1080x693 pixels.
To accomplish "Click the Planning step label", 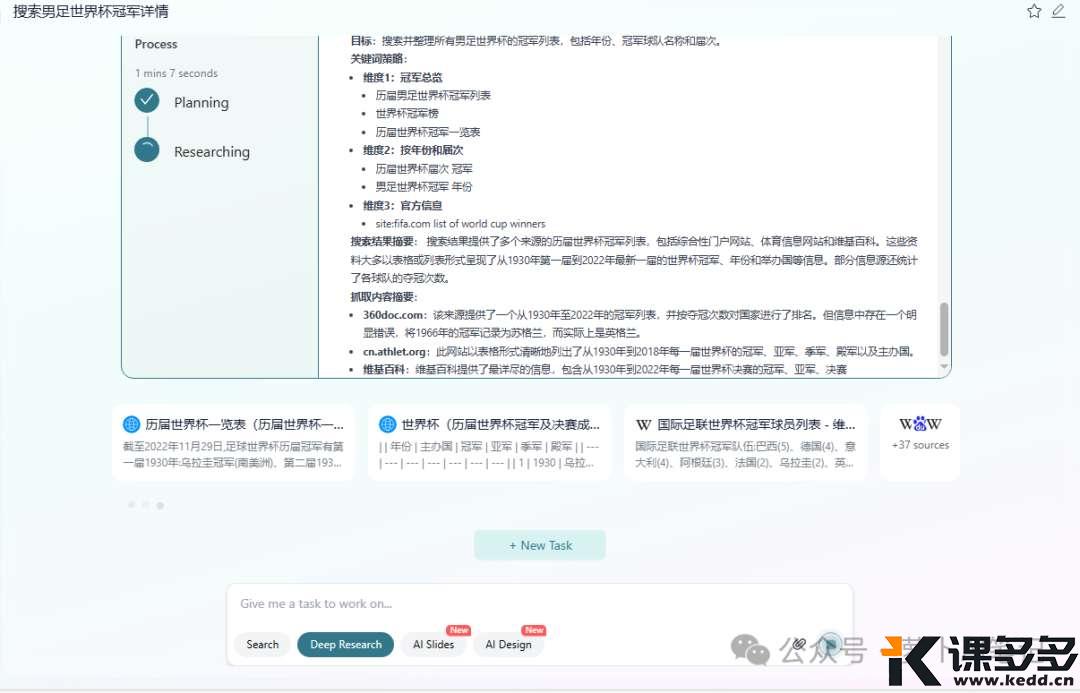I will [201, 103].
